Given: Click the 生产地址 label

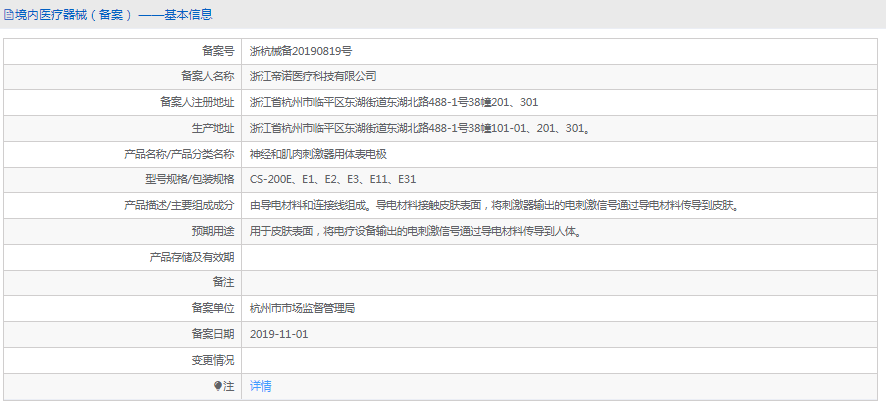Looking at the screenshot, I should click(x=213, y=128).
